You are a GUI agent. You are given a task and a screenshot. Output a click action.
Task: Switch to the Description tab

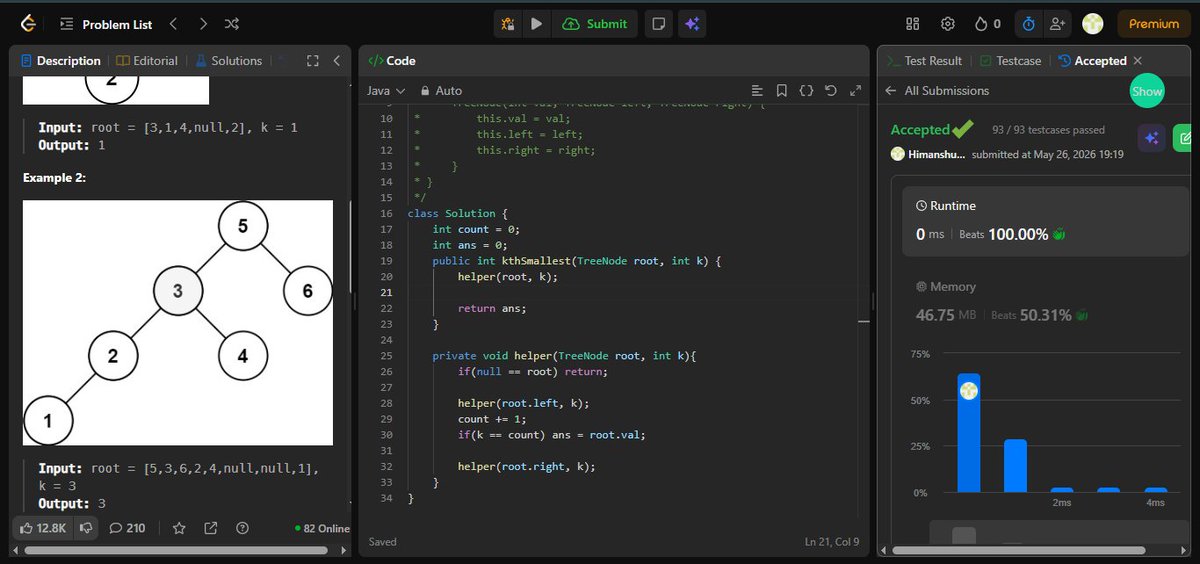pos(60,61)
